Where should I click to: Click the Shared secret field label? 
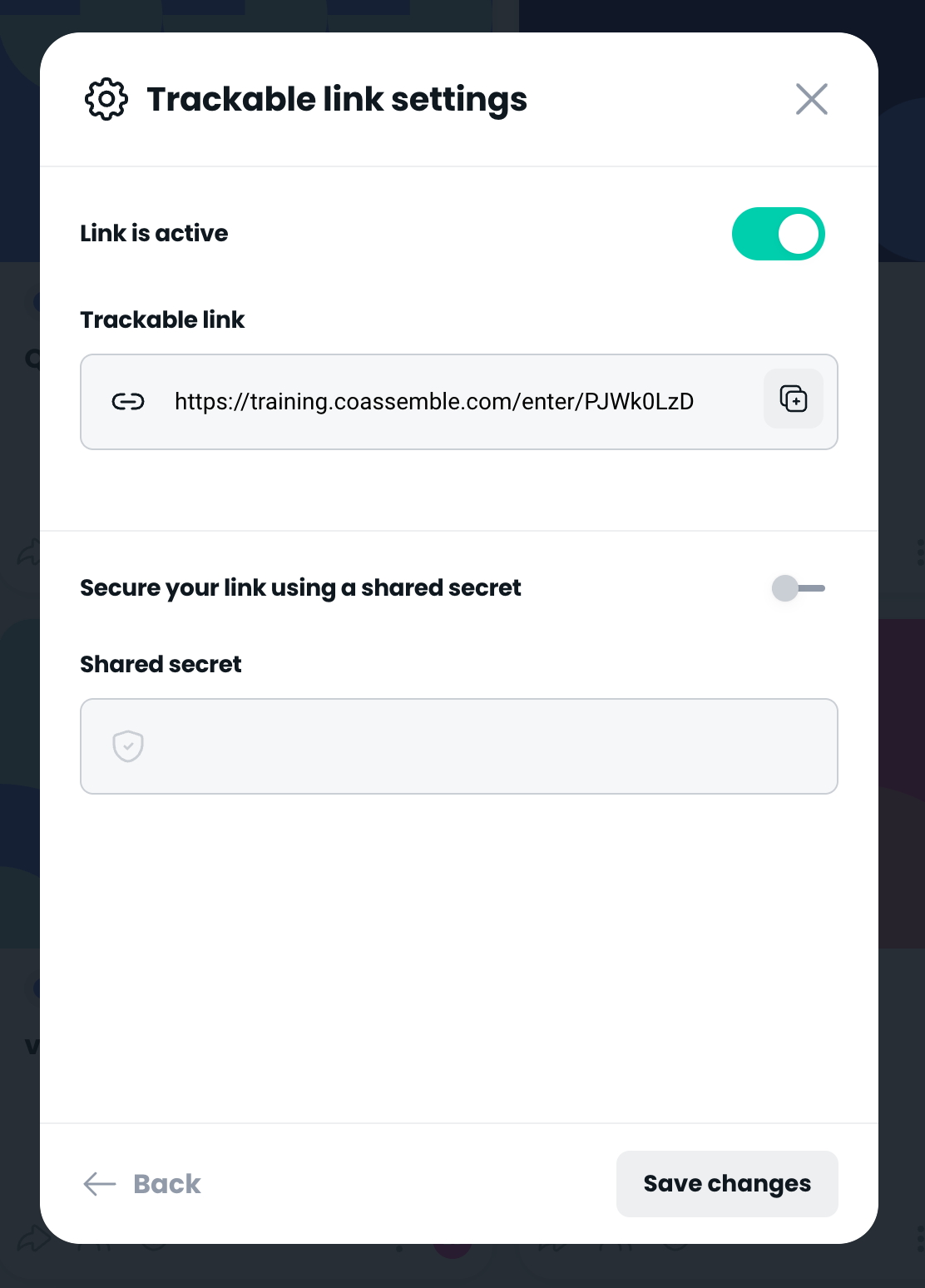[x=161, y=665]
